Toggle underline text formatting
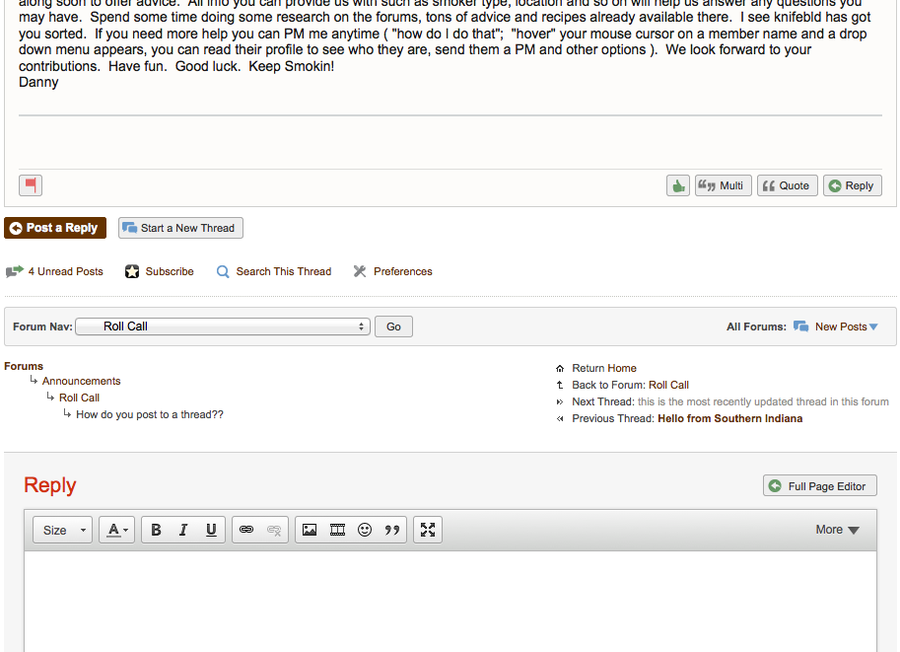Viewport: 900px width, 652px height. [x=211, y=530]
